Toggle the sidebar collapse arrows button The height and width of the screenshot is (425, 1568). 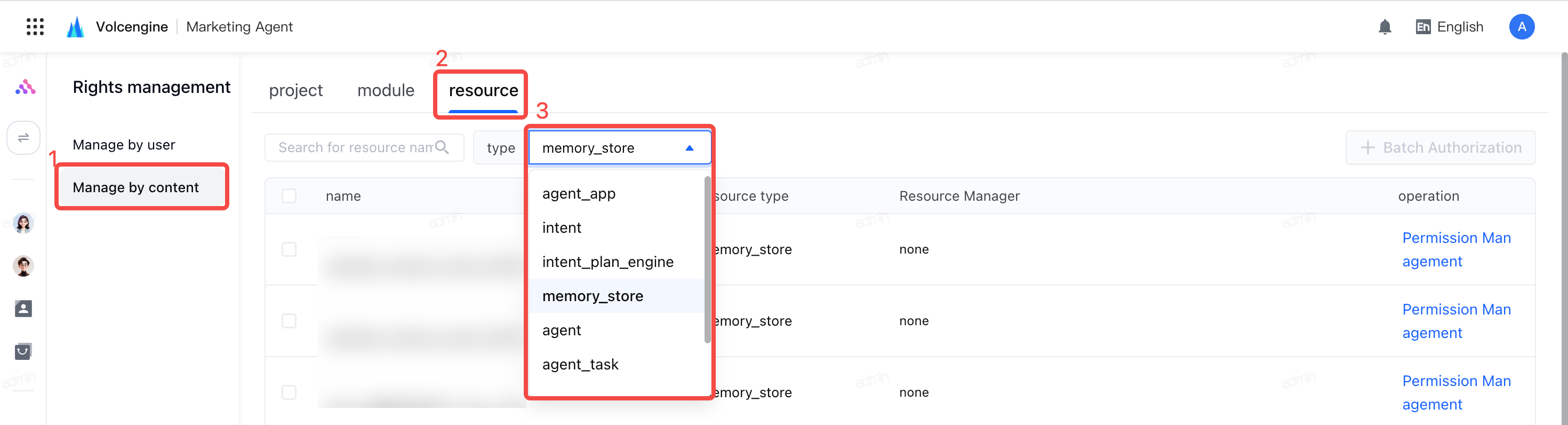24,138
